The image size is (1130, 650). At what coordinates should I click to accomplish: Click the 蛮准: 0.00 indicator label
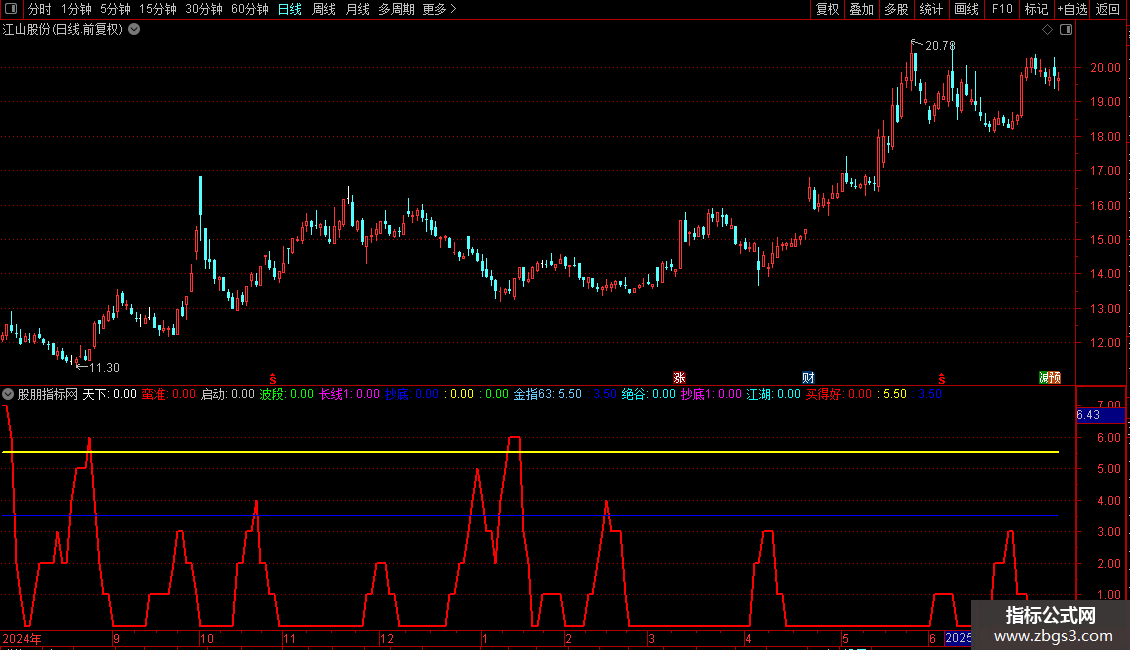click(169, 394)
